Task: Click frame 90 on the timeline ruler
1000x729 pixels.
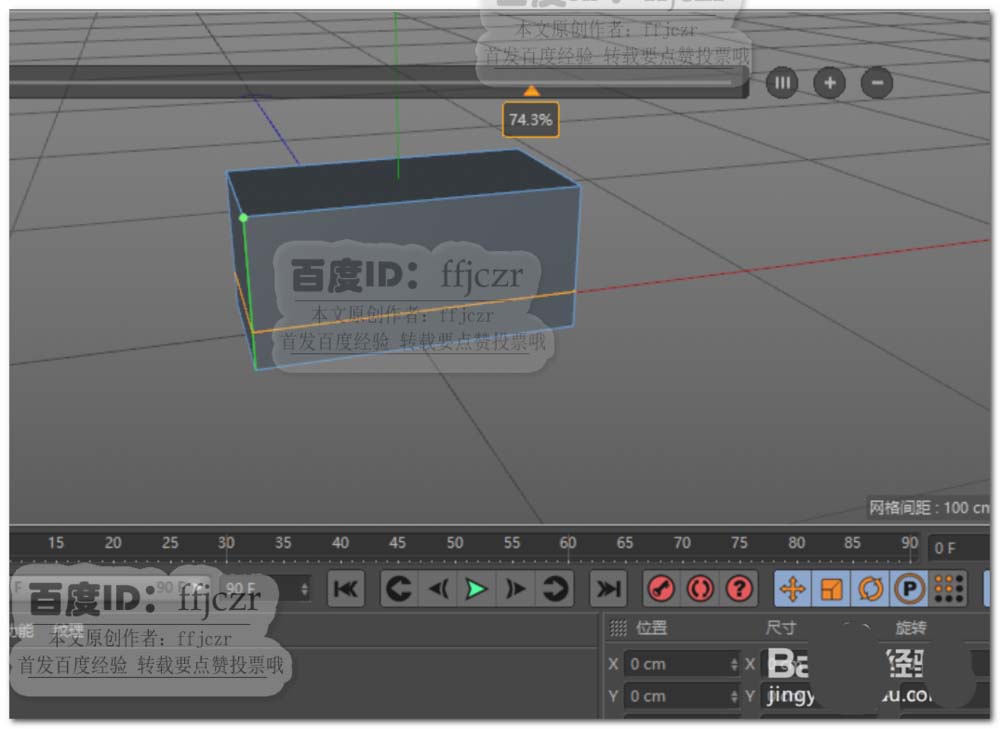Action: [909, 543]
